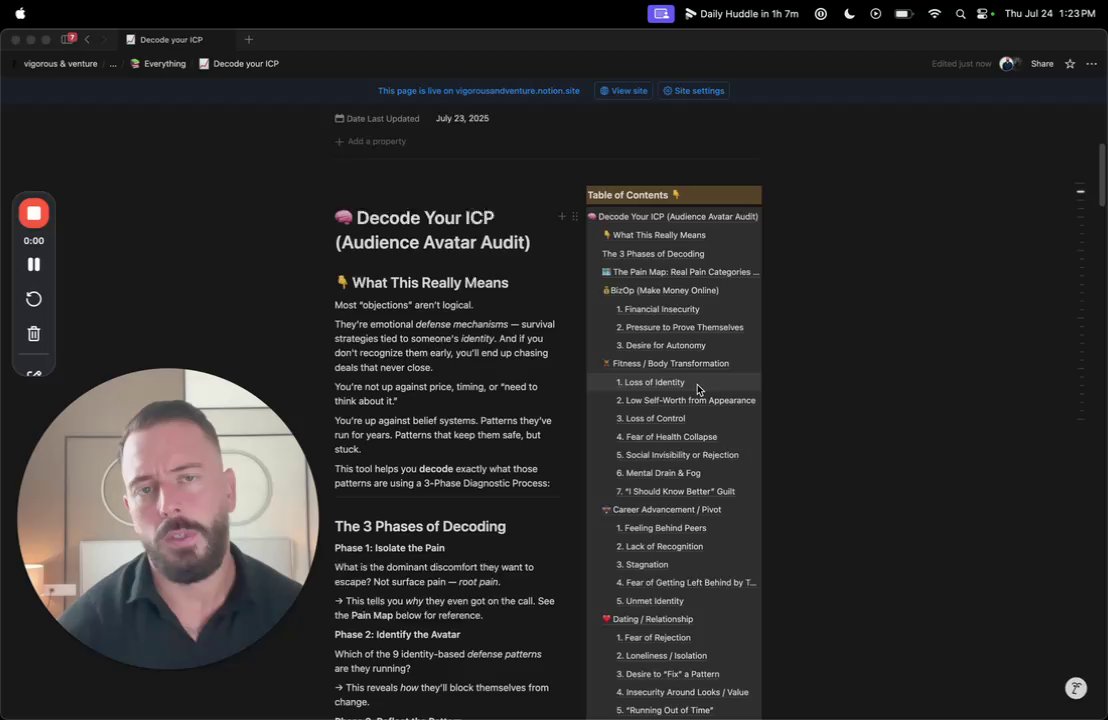
Task: Click the presenter webcam bubble
Action: [x=168, y=518]
